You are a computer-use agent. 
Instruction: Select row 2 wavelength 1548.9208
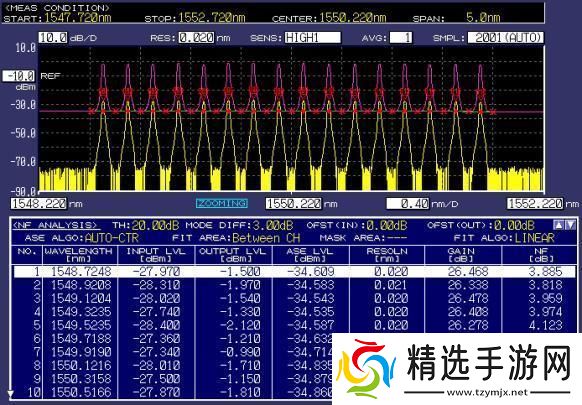(x=81, y=285)
